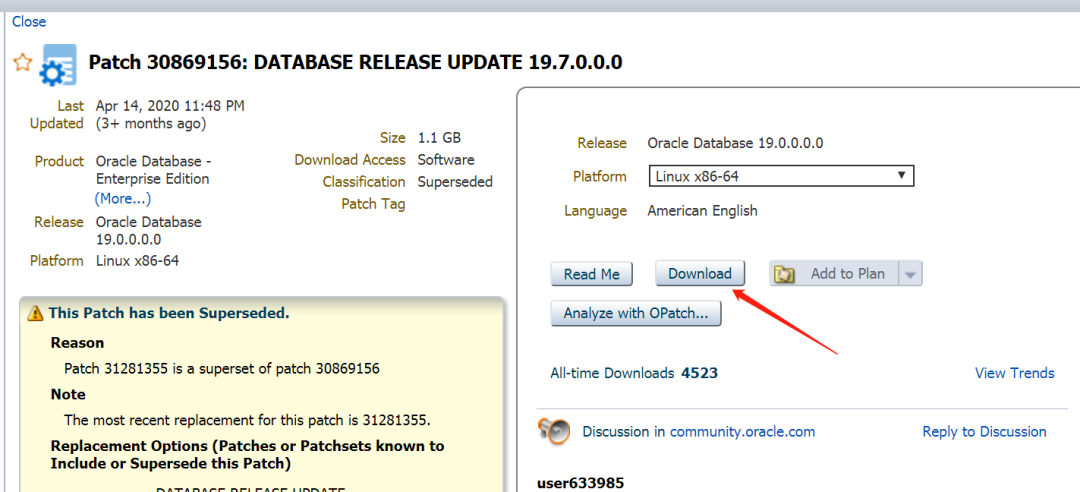1080x492 pixels.
Task: Click Release value Oracle Database 19.0.0.0.0 on right
Action: [736, 143]
